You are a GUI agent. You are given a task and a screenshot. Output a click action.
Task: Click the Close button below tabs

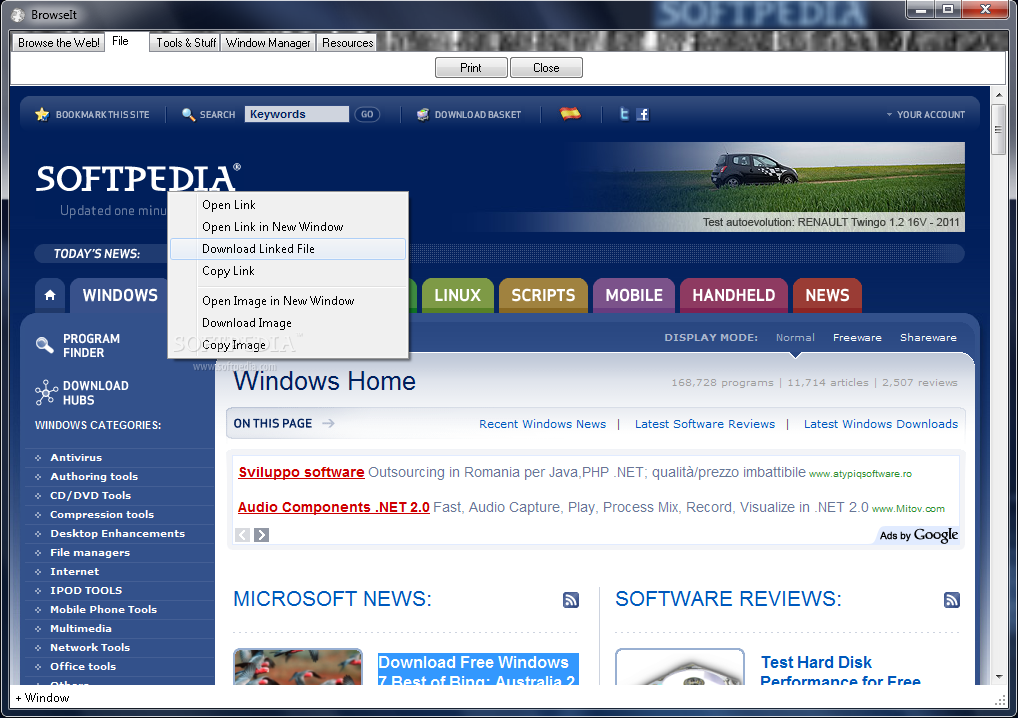[x=546, y=68]
